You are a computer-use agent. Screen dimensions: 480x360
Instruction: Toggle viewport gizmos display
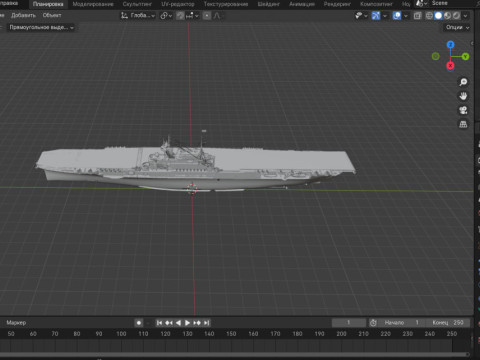[376, 16]
